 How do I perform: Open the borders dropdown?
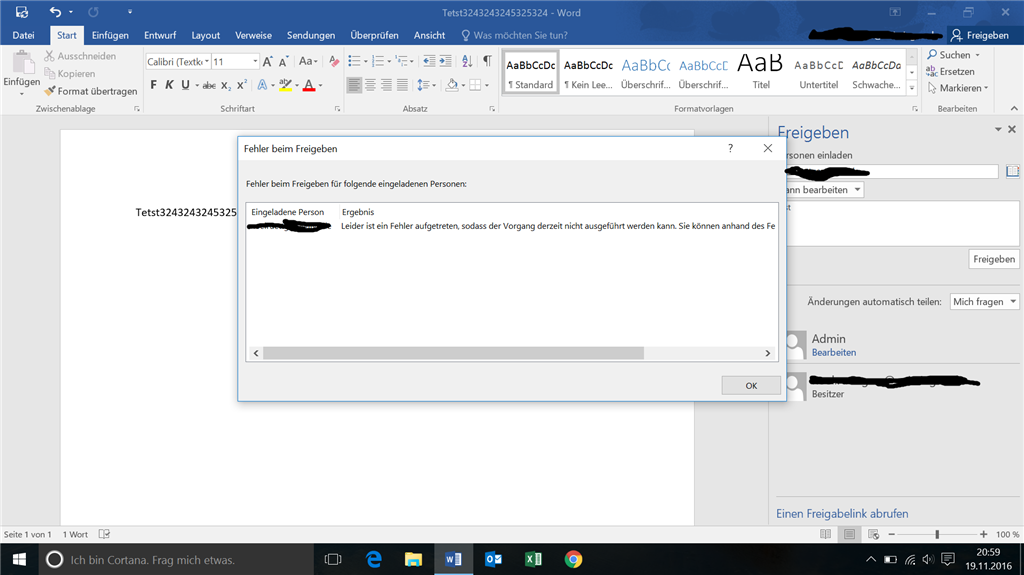(487, 85)
